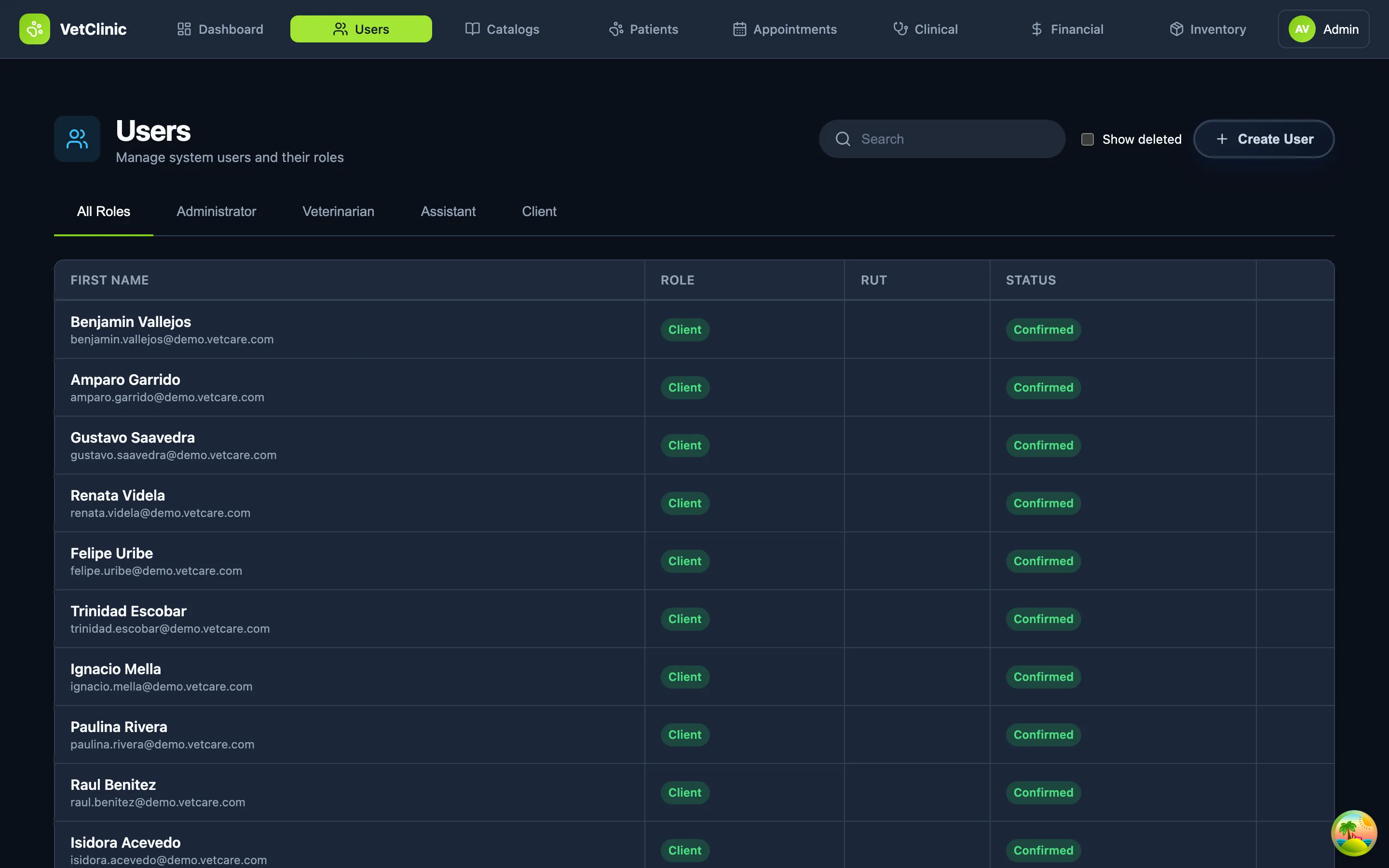The width and height of the screenshot is (1389, 868).
Task: Click the VetClinic paw logo icon
Action: click(34, 29)
